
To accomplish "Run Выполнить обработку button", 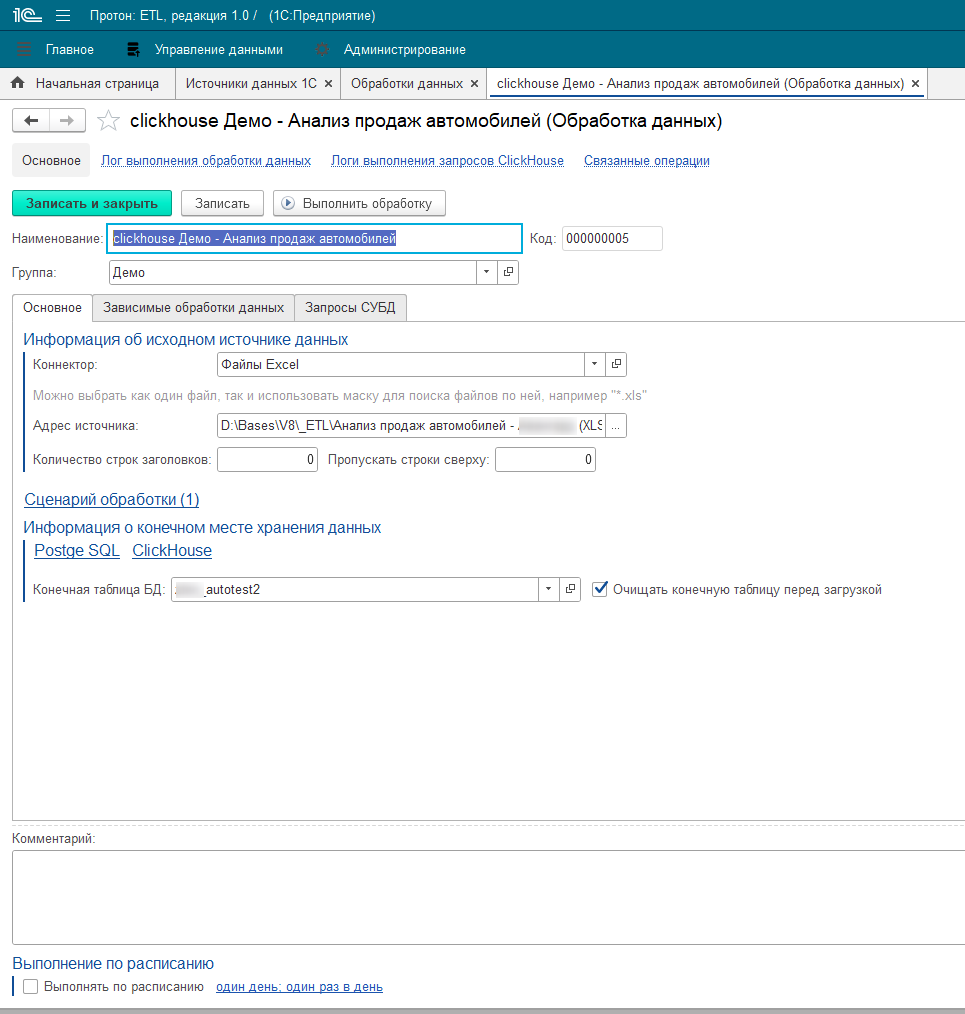I will click(x=360, y=203).
